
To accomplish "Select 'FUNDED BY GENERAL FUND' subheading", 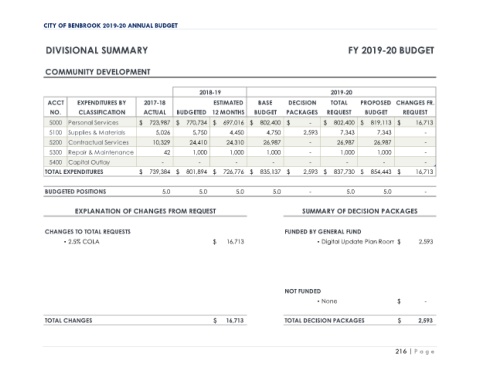I will pos(323,232).
